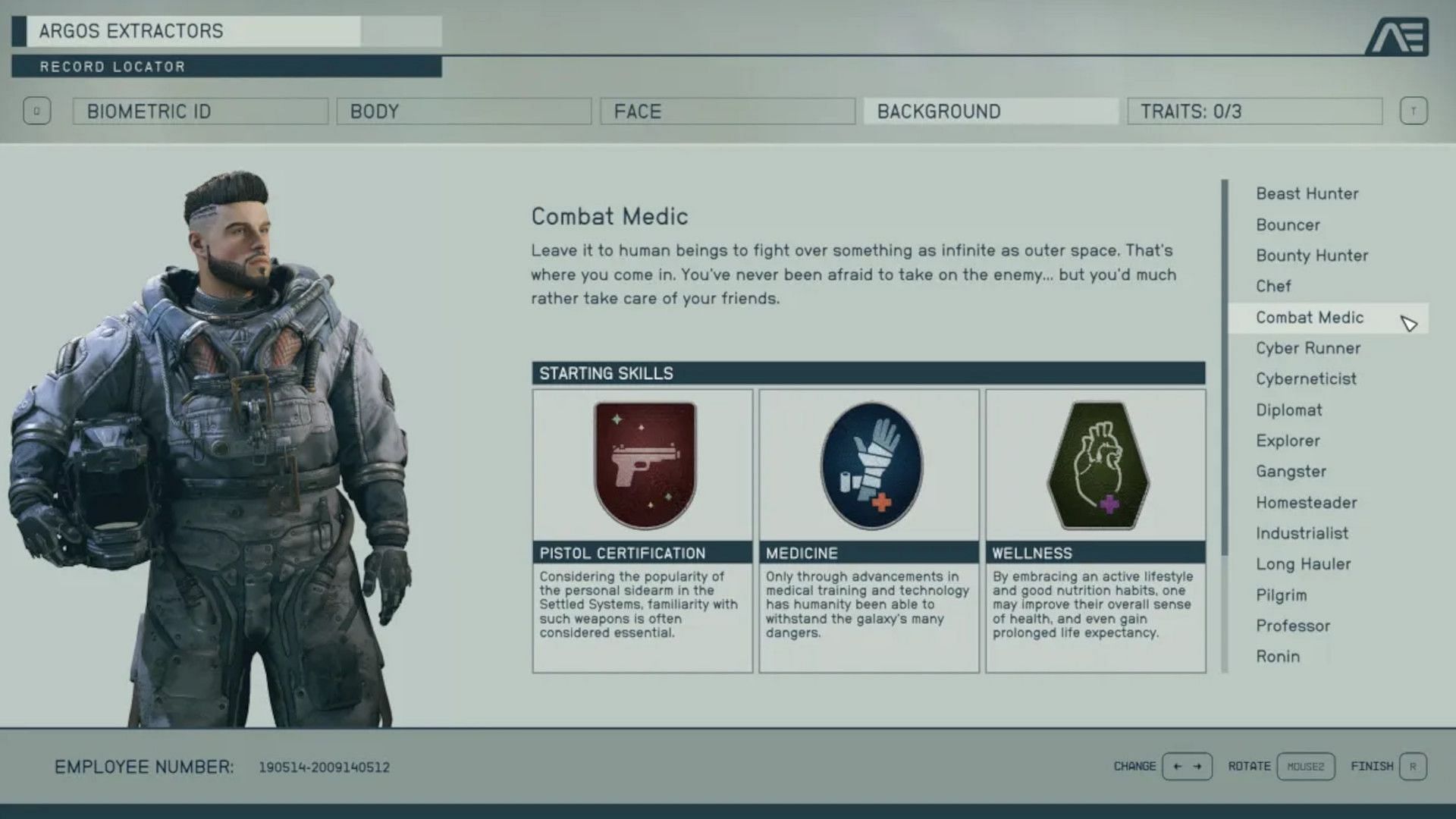Toggle the left bracket navigation button
The width and height of the screenshot is (1456, 819).
pos(36,110)
